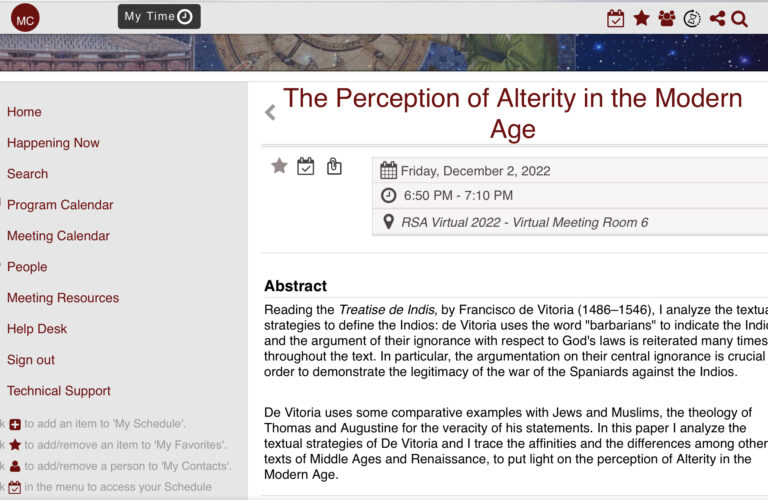The height and width of the screenshot is (500, 768).
Task: Click the search magnifier icon in header
Action: [x=739, y=18]
